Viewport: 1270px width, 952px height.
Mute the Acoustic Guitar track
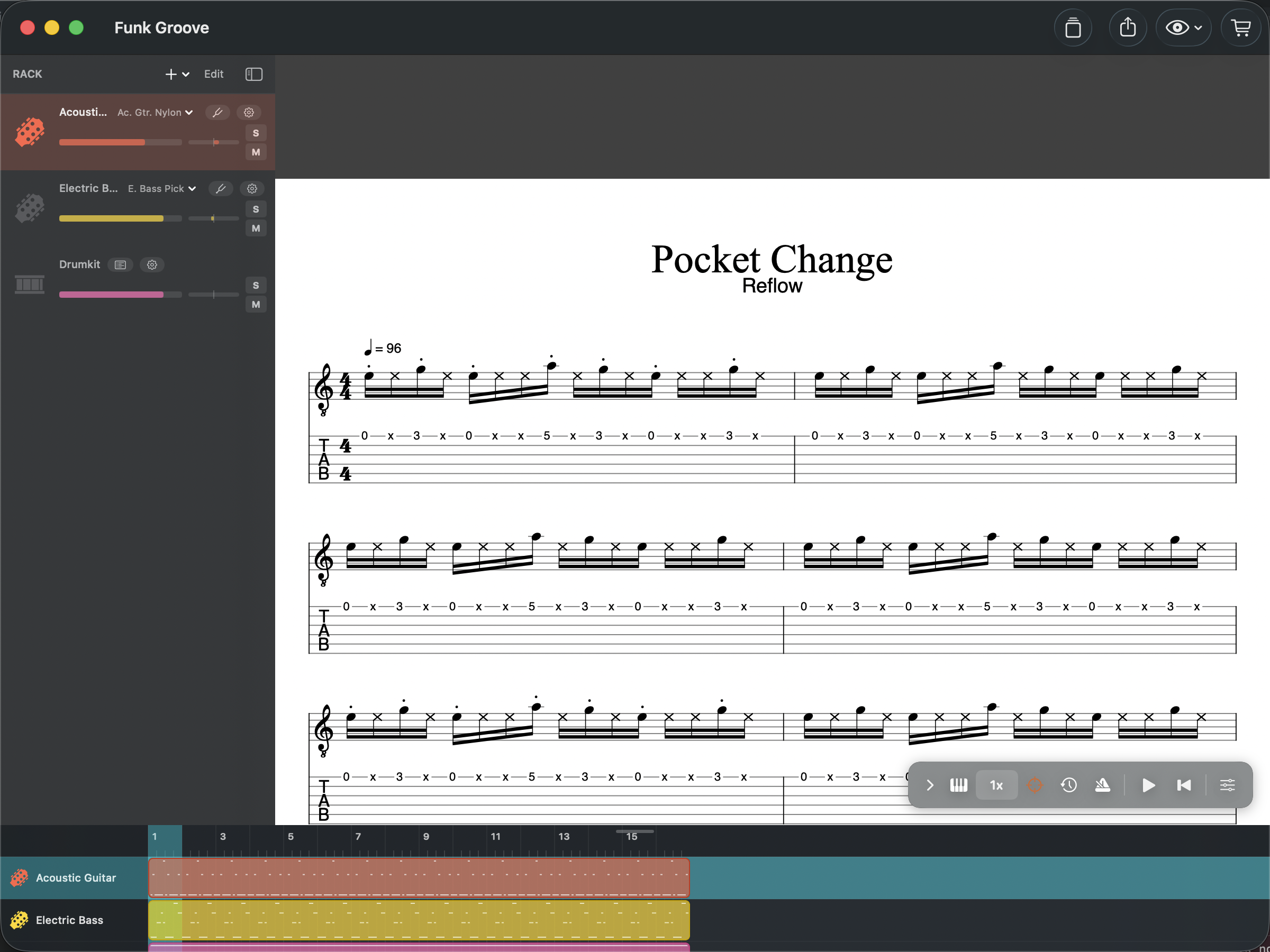(x=256, y=151)
